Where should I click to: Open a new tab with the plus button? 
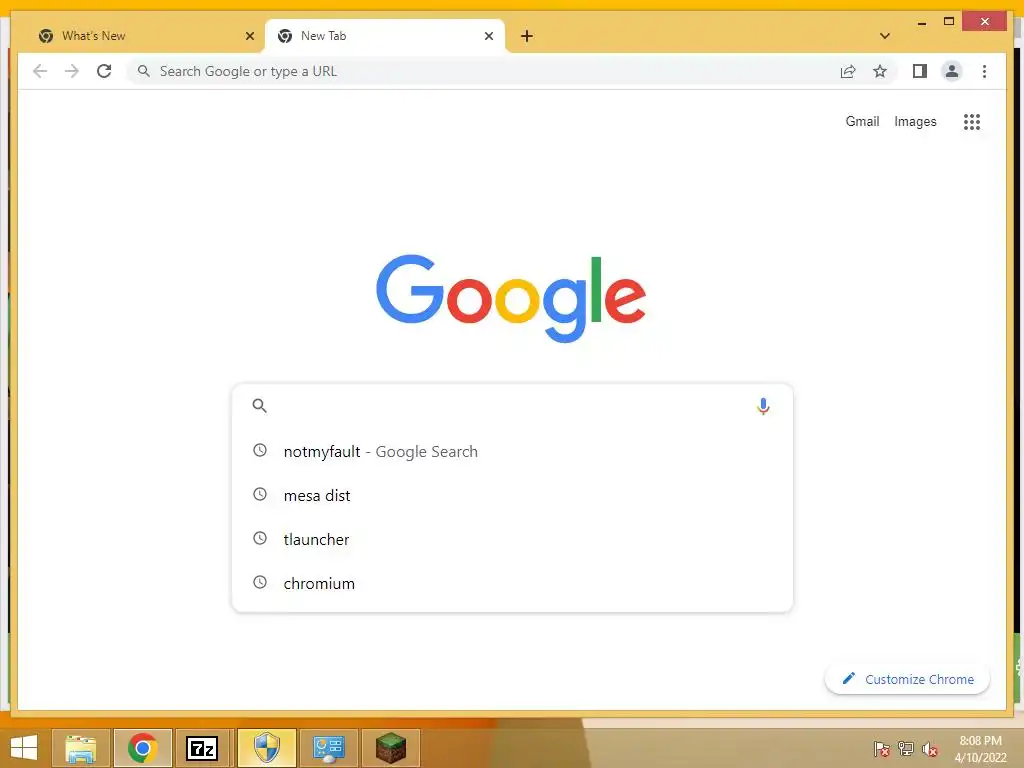(527, 36)
